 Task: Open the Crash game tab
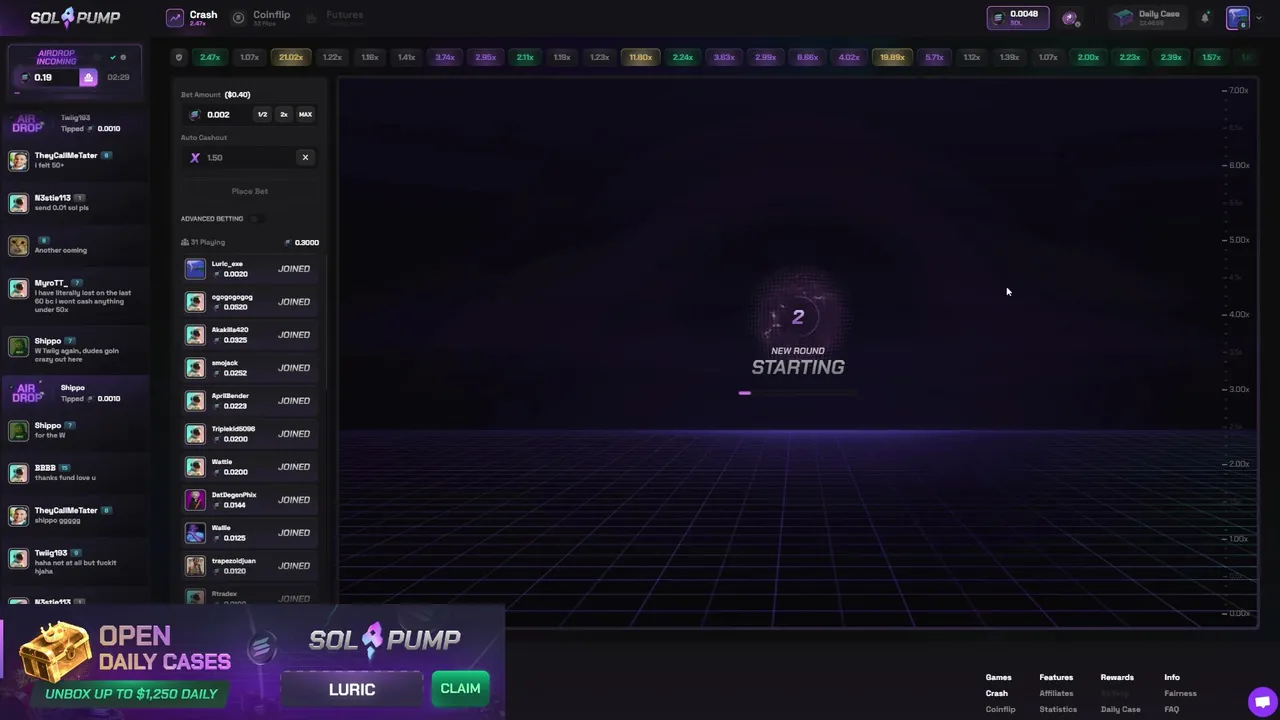pyautogui.click(x=192, y=17)
